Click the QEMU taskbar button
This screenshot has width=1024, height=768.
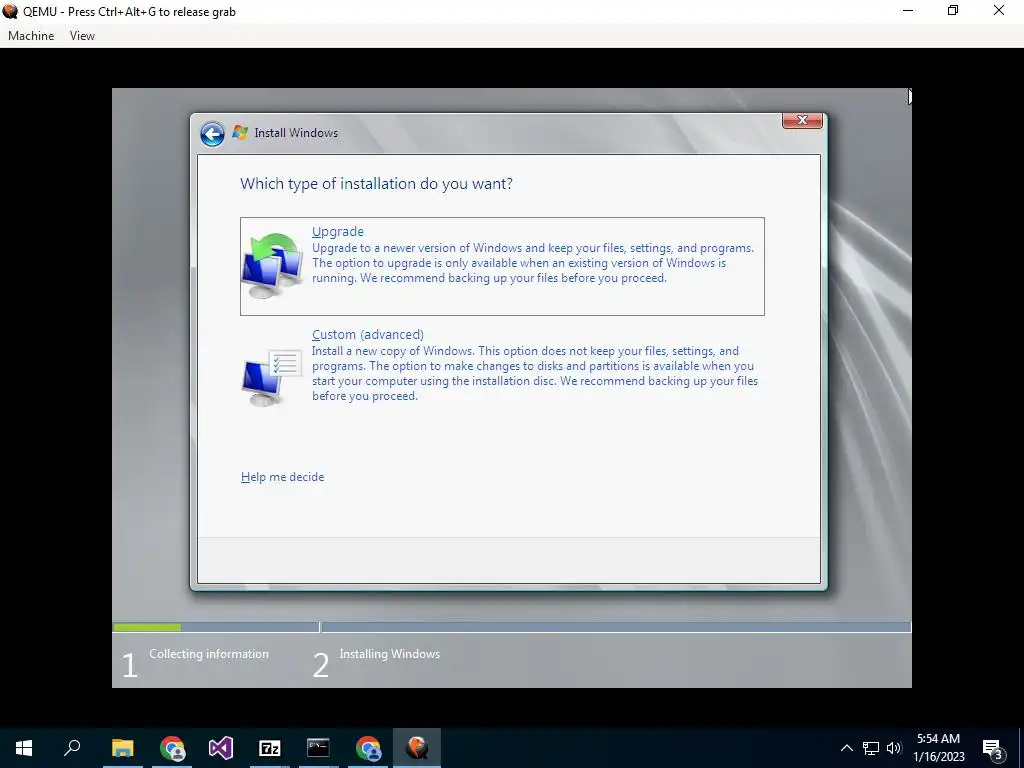point(417,748)
